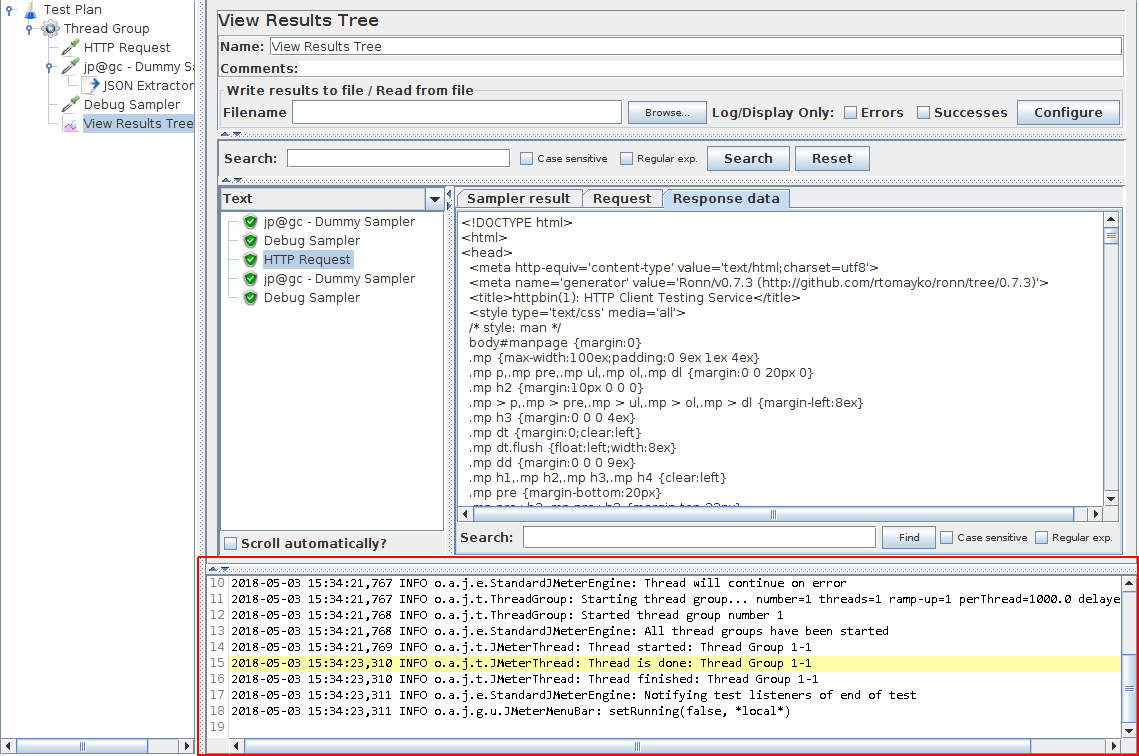Screen dimensions: 1139x756
Task: Switch to the Request tab
Action: (x=621, y=198)
